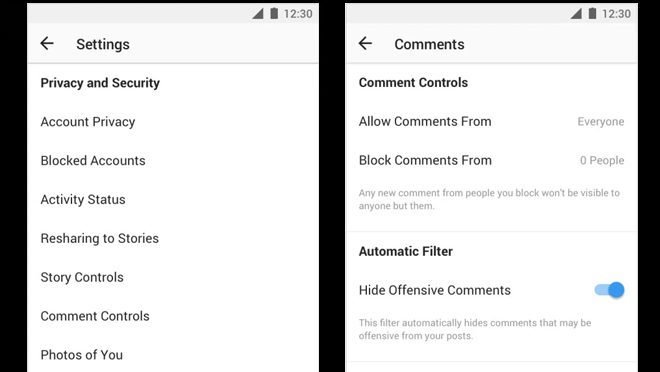Viewport: 660px width, 372px height.
Task: Tap signal icon in left status bar
Action: click(258, 14)
